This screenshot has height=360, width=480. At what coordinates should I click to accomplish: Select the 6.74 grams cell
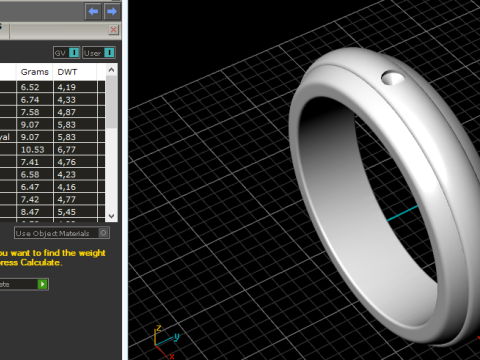[35, 100]
